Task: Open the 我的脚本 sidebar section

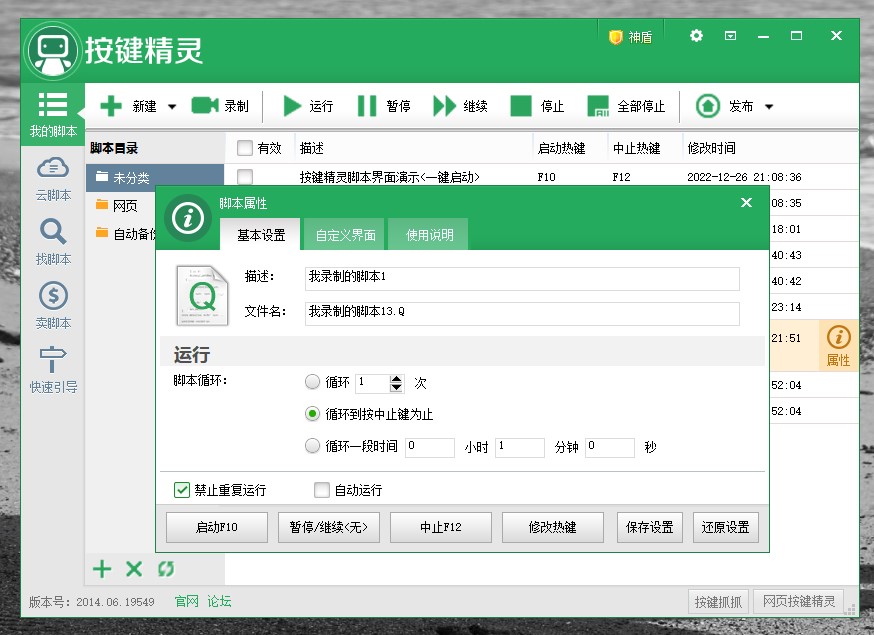Action: tap(53, 115)
